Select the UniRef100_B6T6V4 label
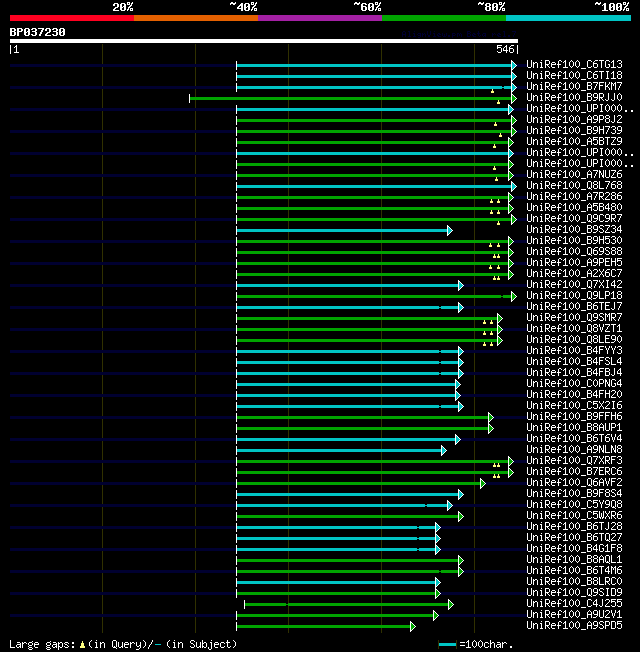 574,439
